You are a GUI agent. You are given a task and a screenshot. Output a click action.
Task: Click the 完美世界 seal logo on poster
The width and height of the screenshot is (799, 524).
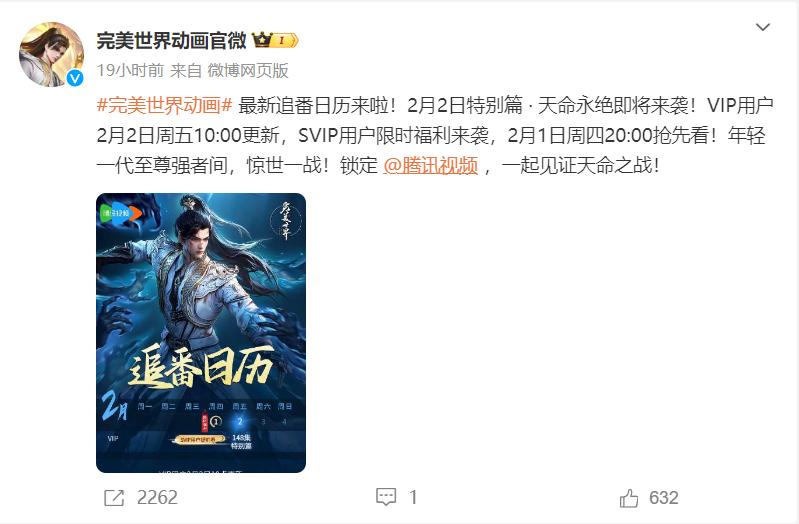[285, 221]
